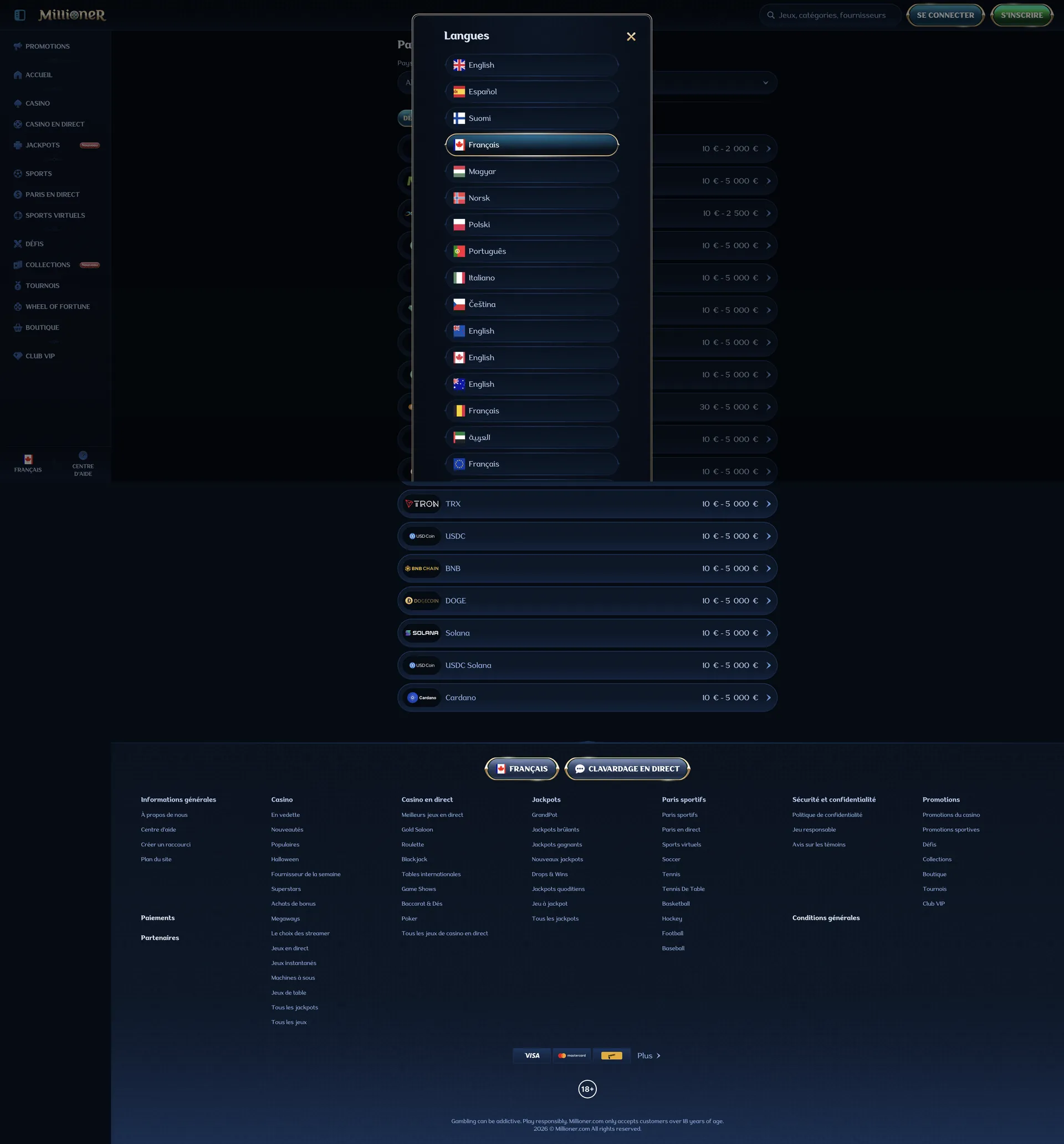Viewport: 1064px width, 1144px height.
Task: Select Suomi language option
Action: click(x=531, y=118)
